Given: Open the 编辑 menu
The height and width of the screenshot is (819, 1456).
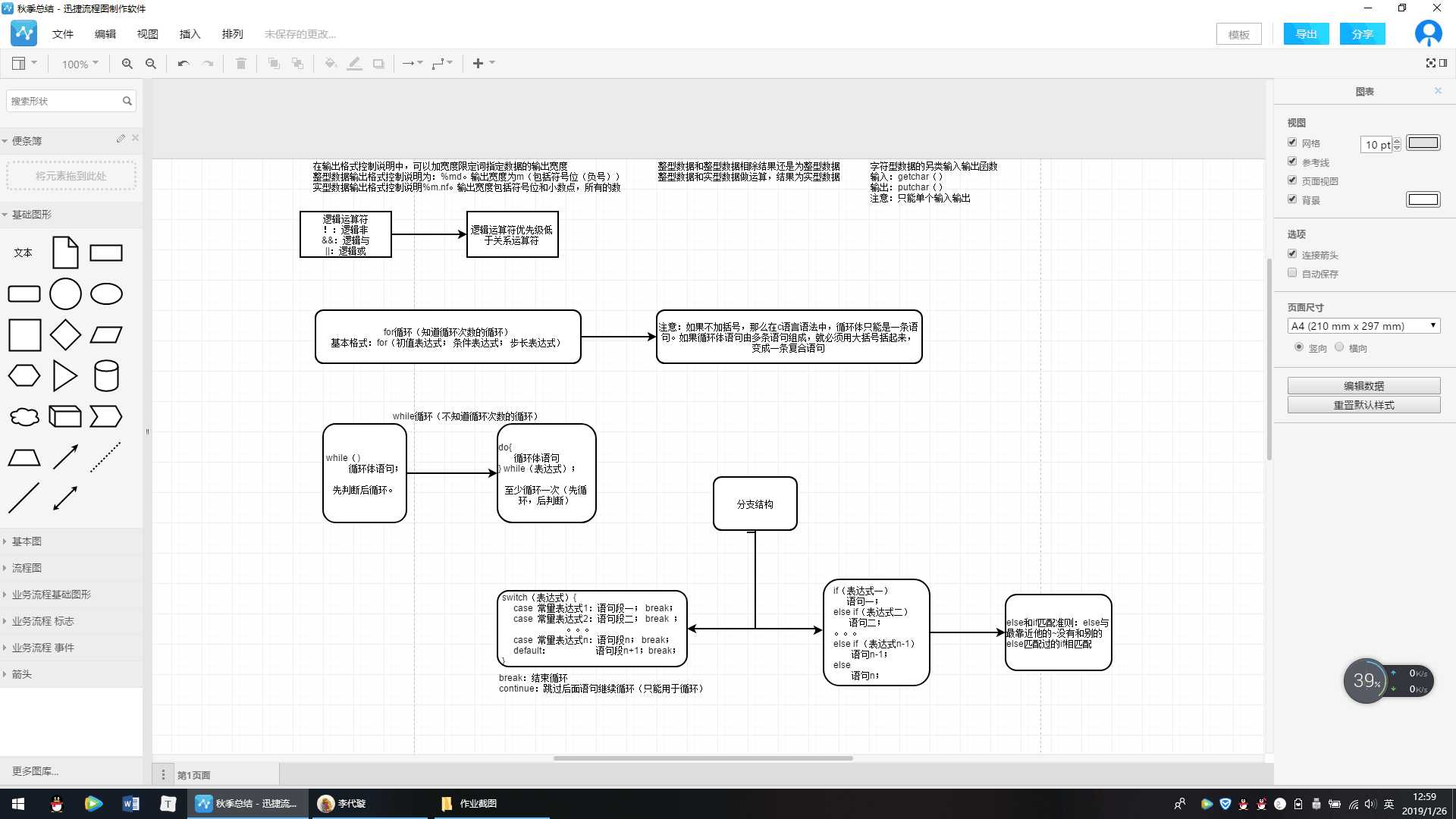Looking at the screenshot, I should (x=105, y=34).
